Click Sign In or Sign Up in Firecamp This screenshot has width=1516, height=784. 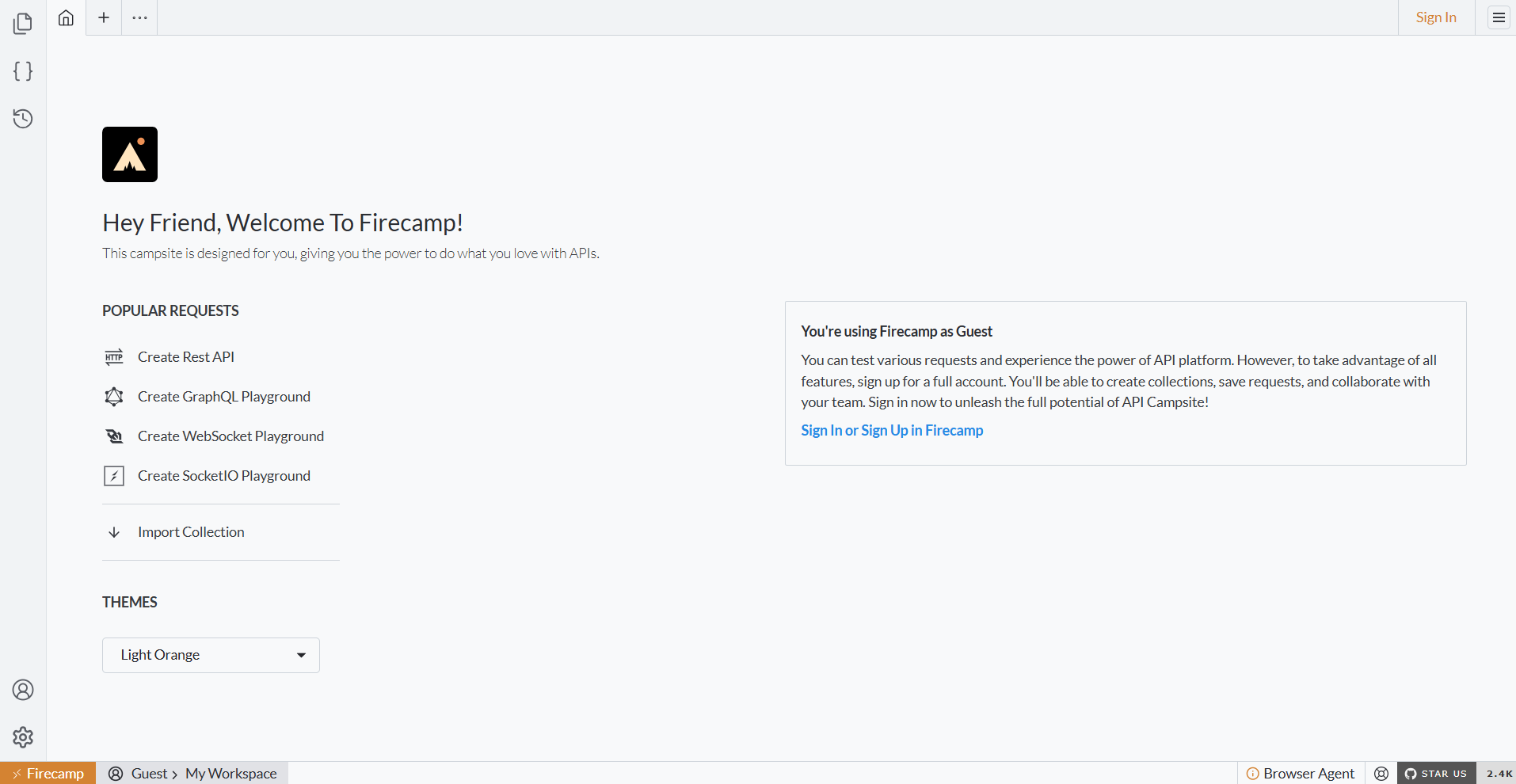click(892, 430)
